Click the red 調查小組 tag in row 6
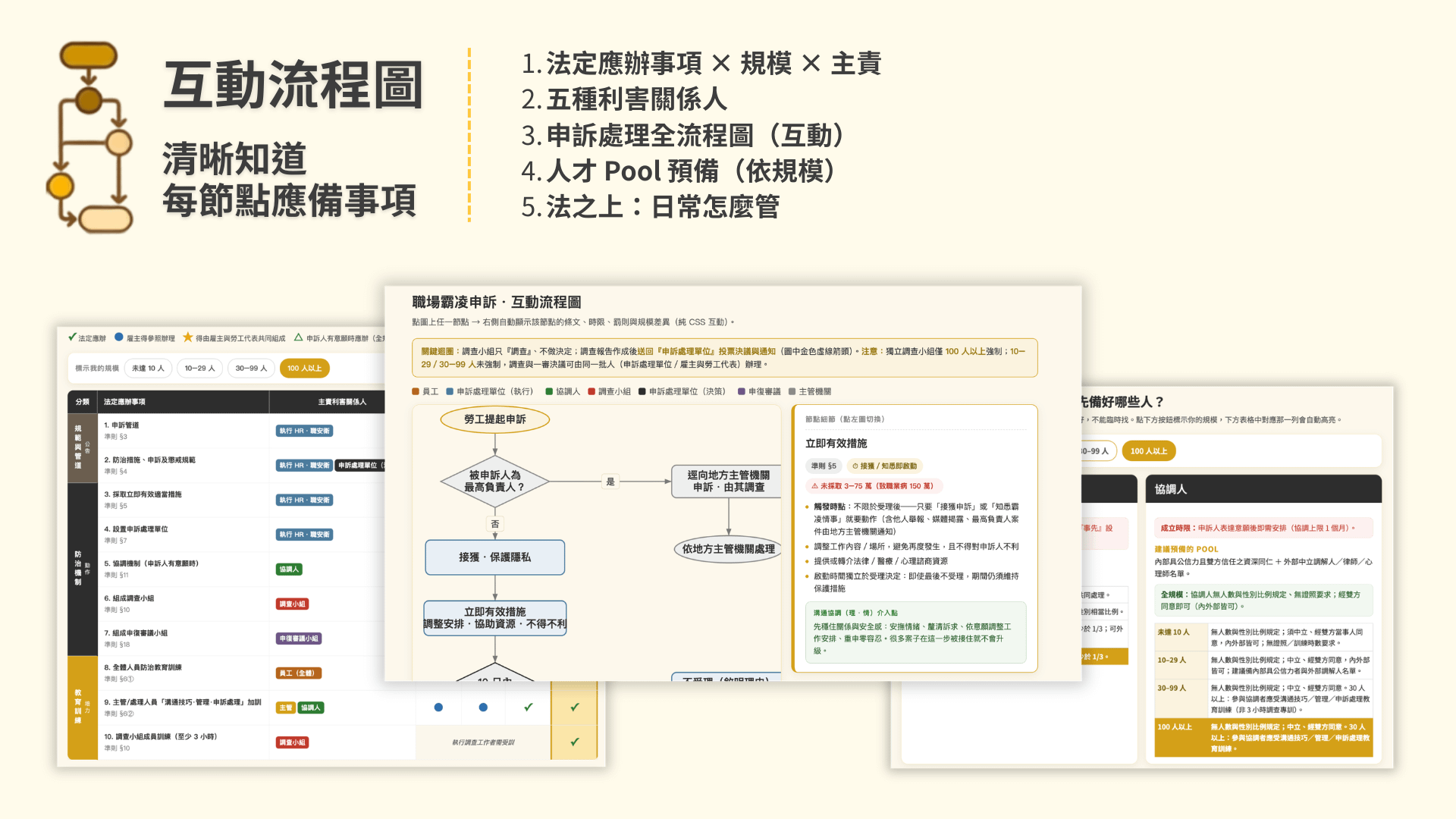Screen dimensions: 1456x819 (x=292, y=604)
